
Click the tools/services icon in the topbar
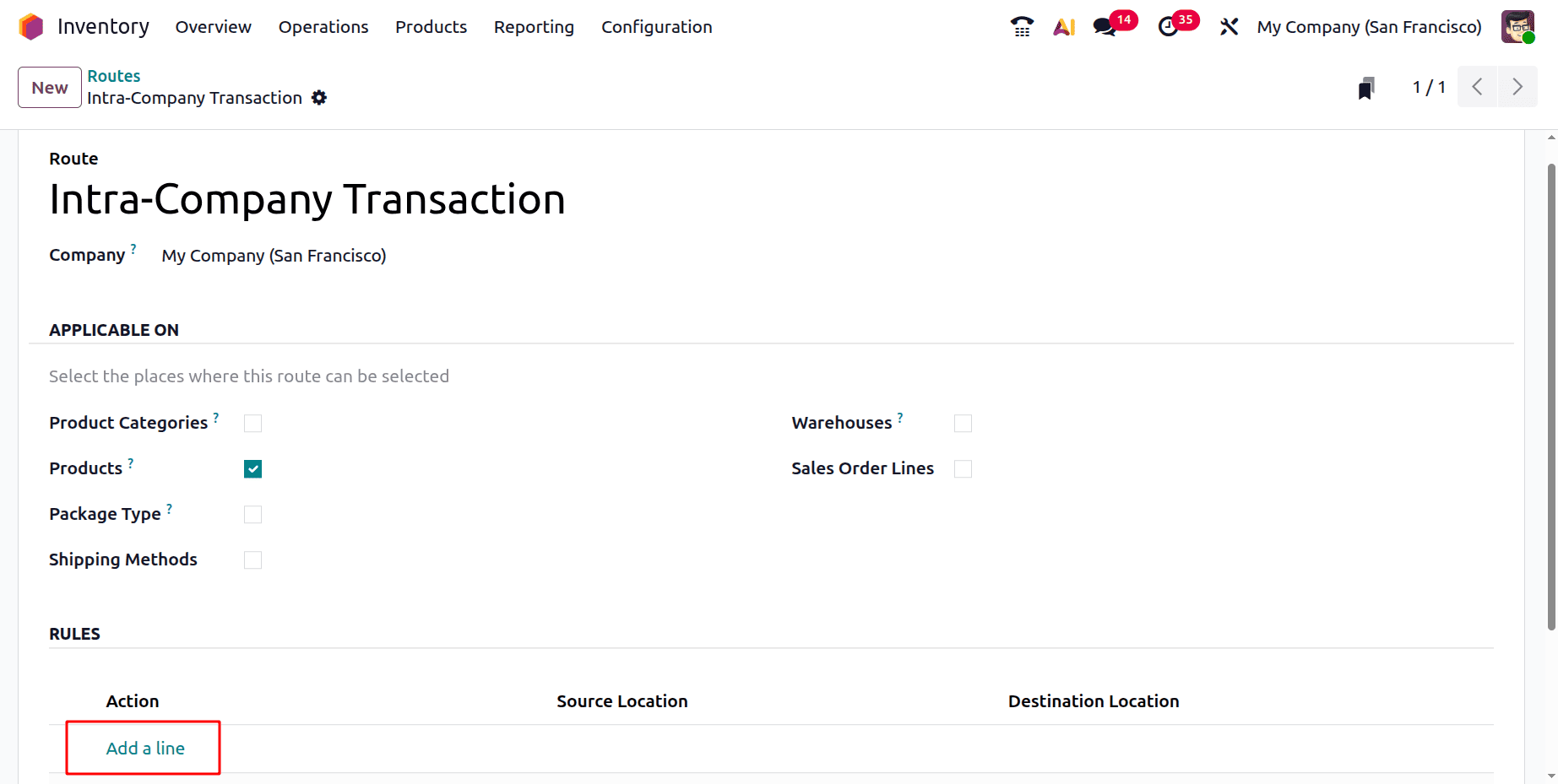tap(1229, 26)
